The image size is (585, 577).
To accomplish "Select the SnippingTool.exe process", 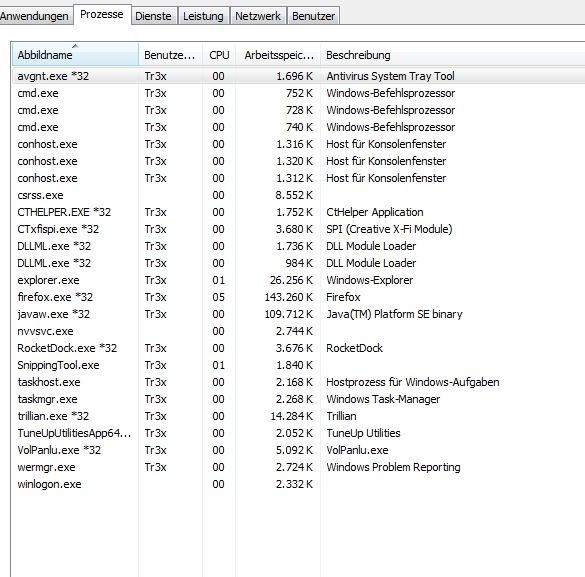I will tap(298, 365).
